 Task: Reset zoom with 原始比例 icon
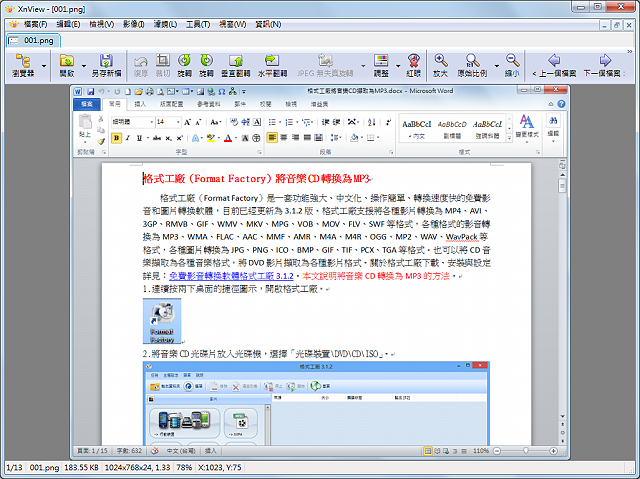[472, 65]
